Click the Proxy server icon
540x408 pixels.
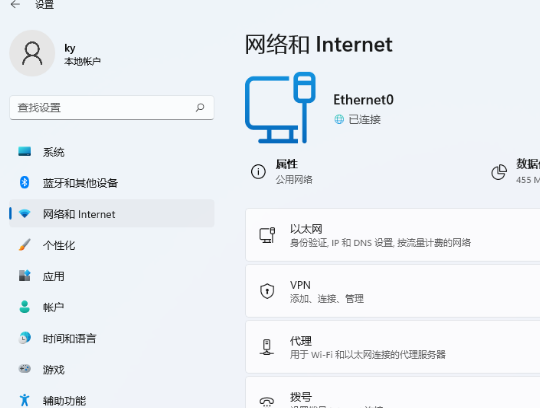click(267, 347)
